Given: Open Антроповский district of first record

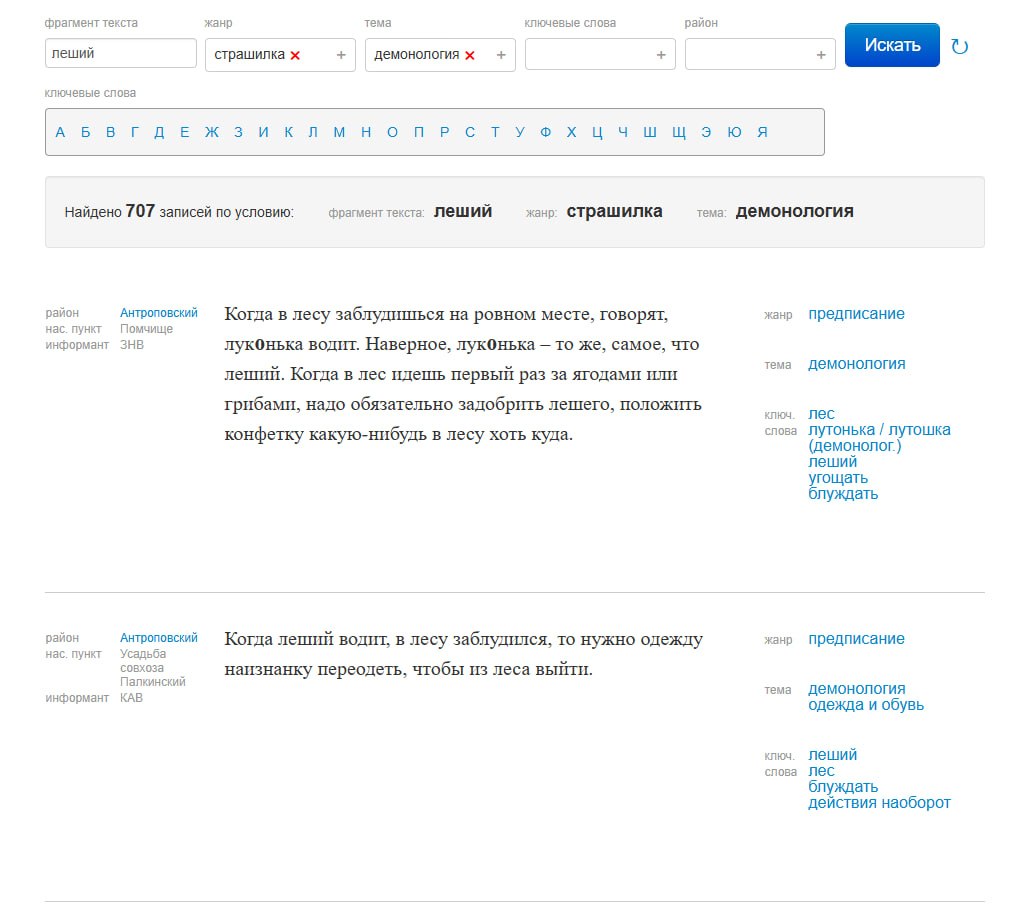Looking at the screenshot, I should (158, 313).
